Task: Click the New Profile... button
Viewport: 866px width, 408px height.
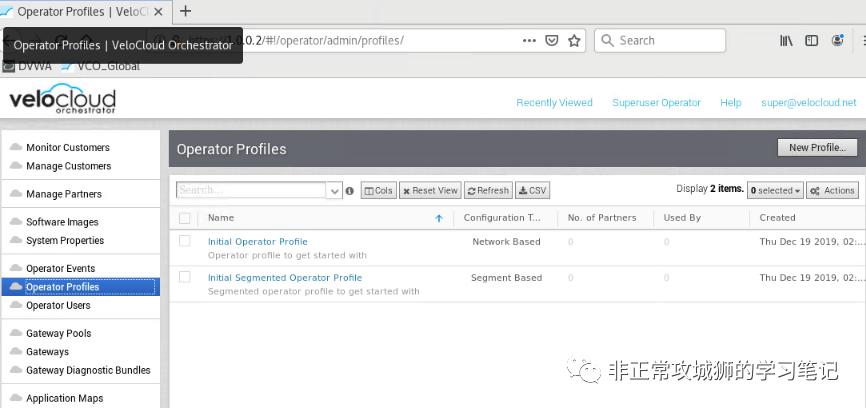Action: pos(817,147)
